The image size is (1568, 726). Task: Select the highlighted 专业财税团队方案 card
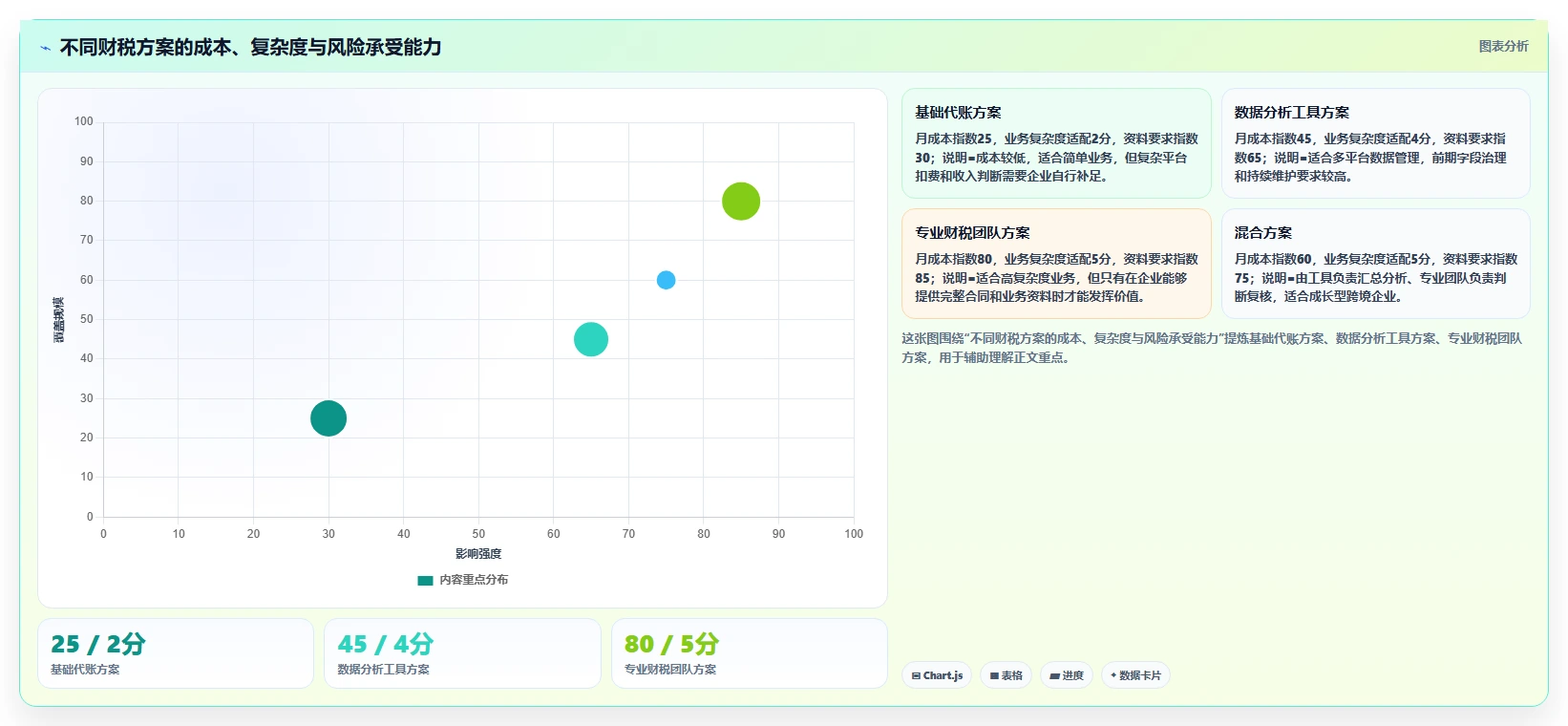click(x=1056, y=264)
